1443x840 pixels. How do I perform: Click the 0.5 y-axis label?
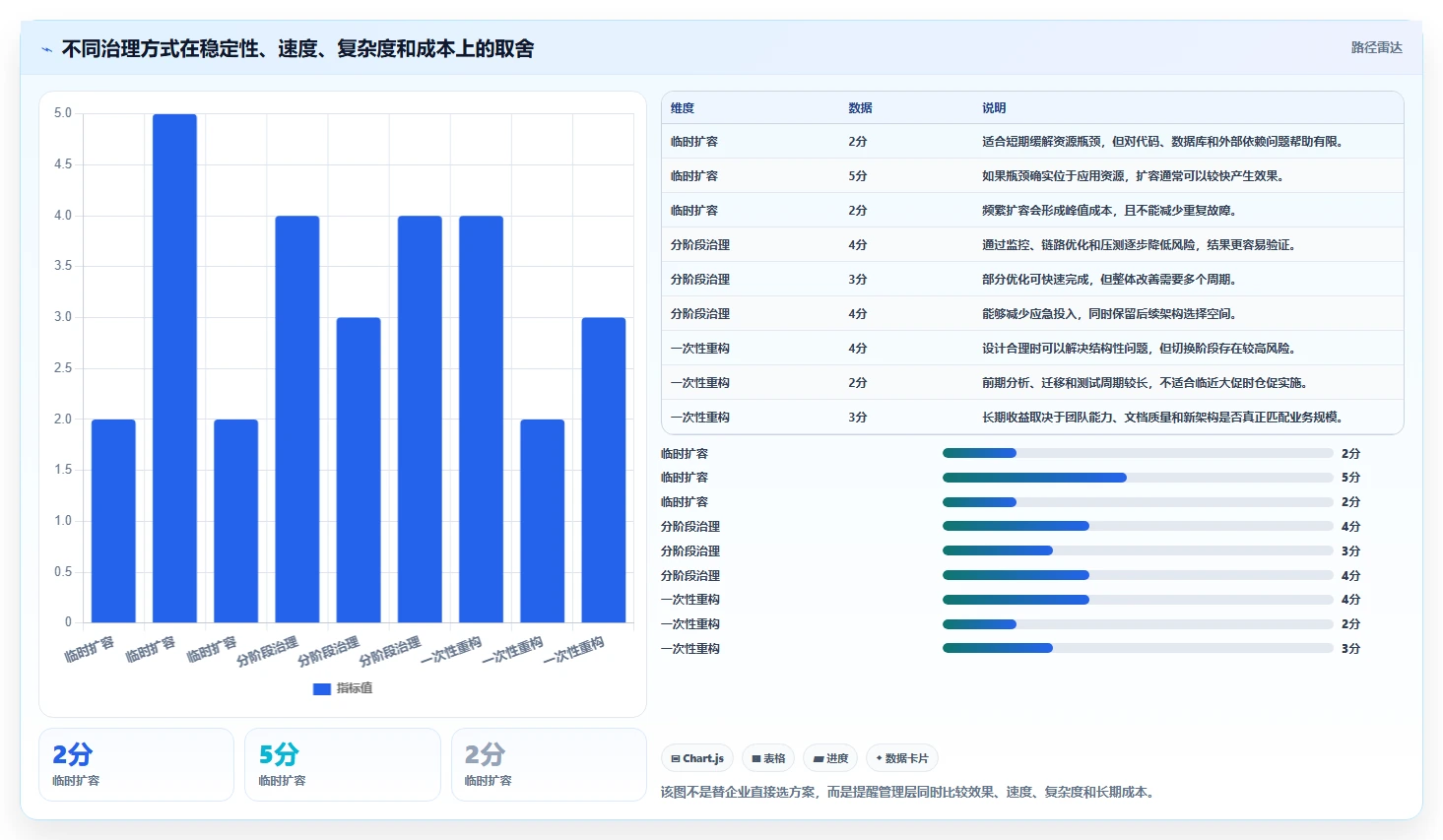(x=63, y=572)
